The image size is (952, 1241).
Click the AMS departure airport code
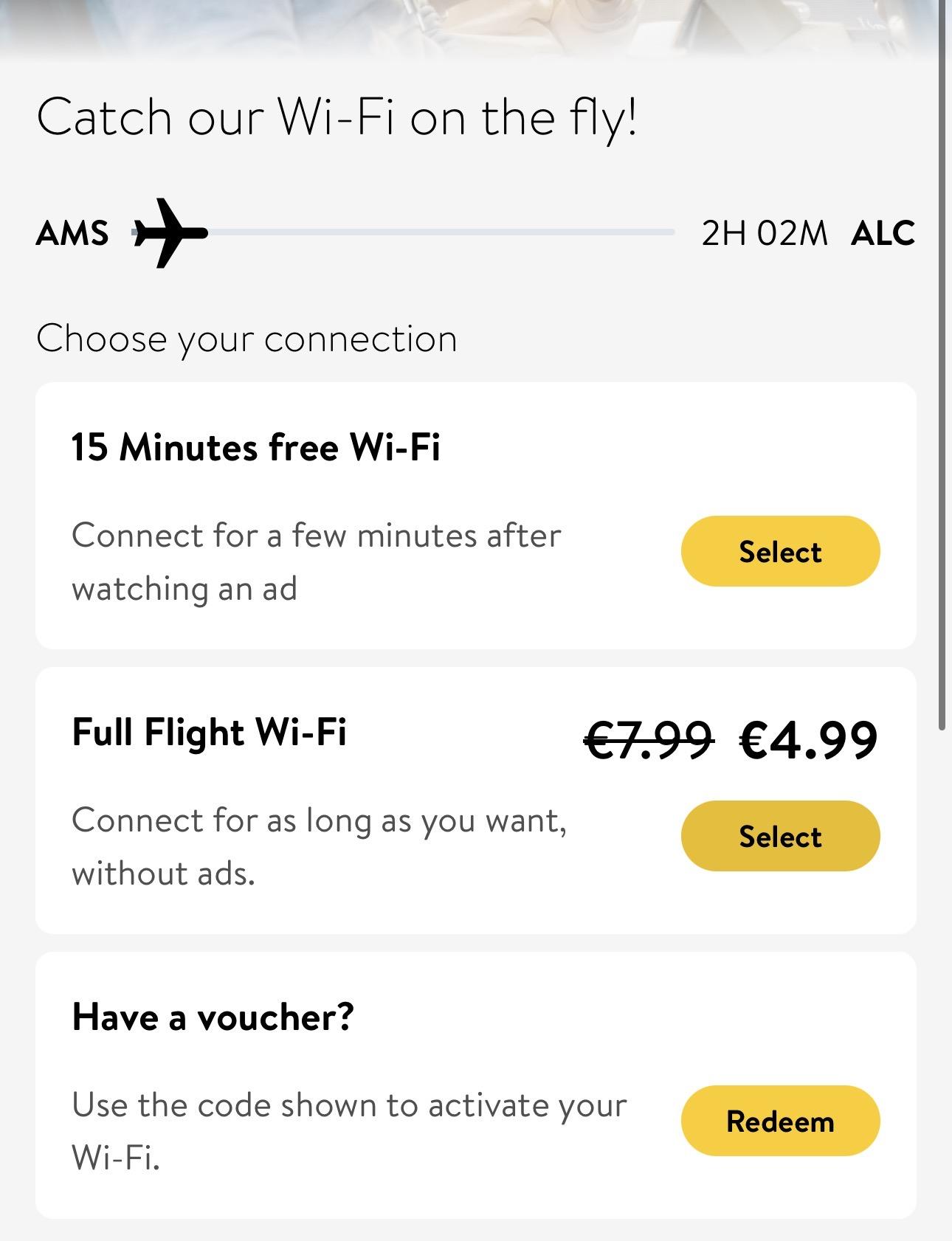pos(72,233)
